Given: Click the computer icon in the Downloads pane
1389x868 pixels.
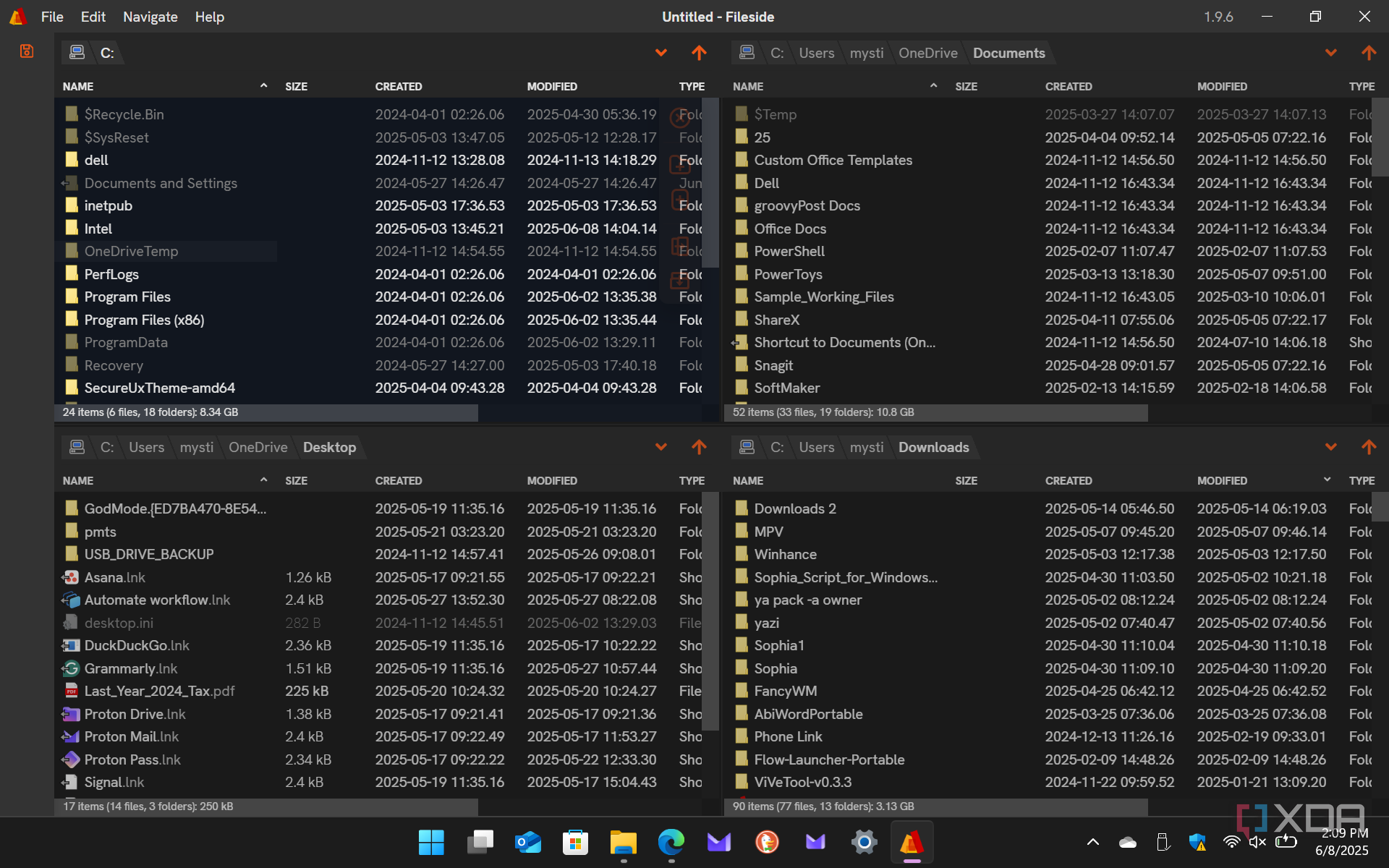Looking at the screenshot, I should tap(747, 447).
